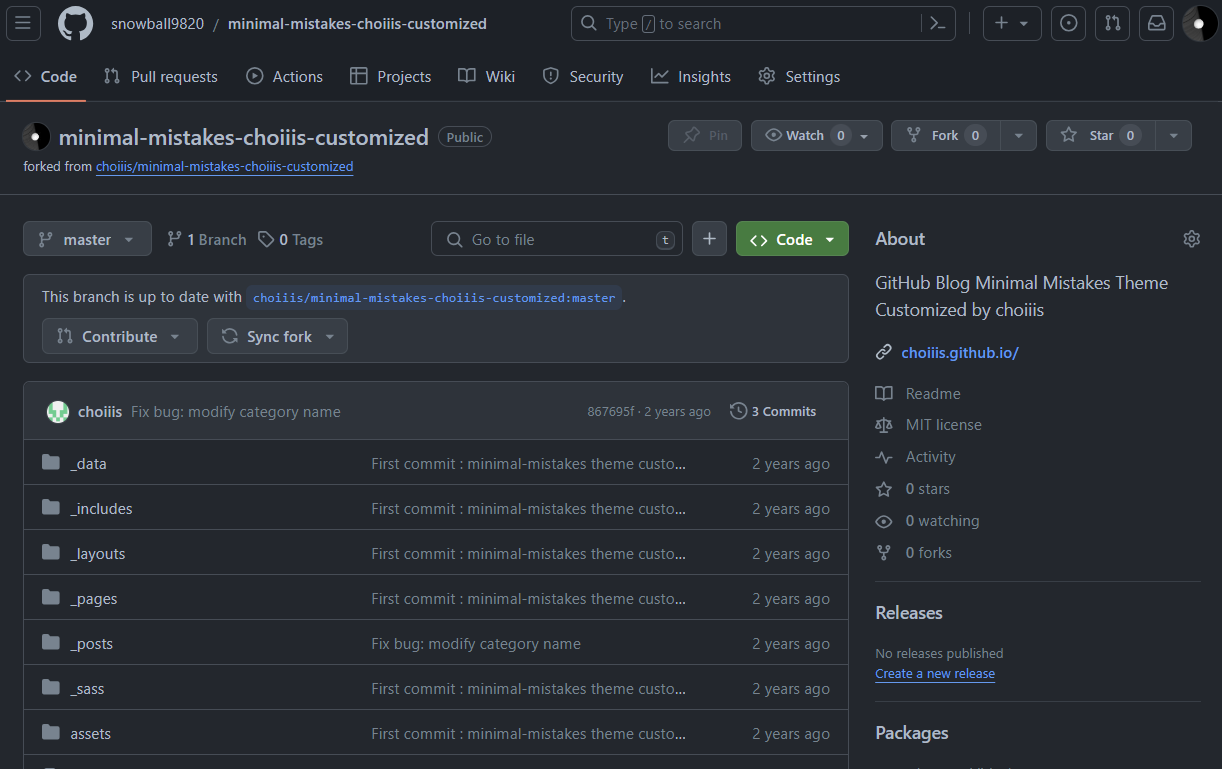Image resolution: width=1222 pixels, height=769 pixels.
Task: Switch to the Security tab
Action: click(583, 77)
